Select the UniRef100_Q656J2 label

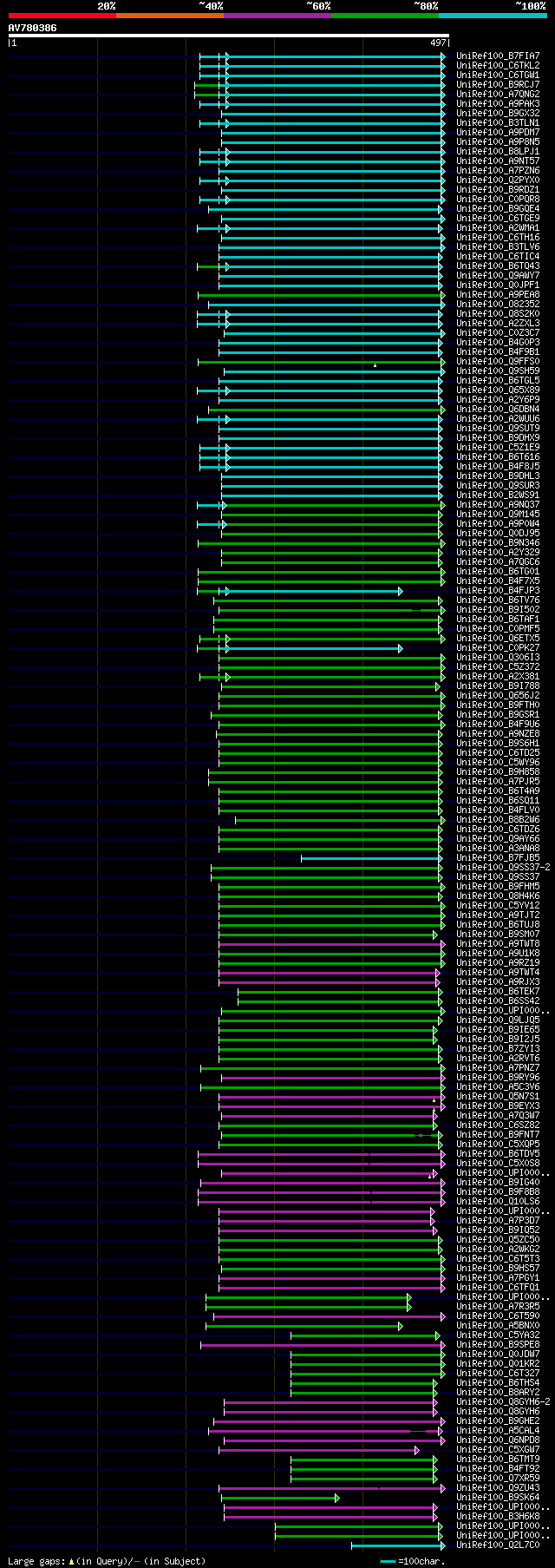coord(498,696)
